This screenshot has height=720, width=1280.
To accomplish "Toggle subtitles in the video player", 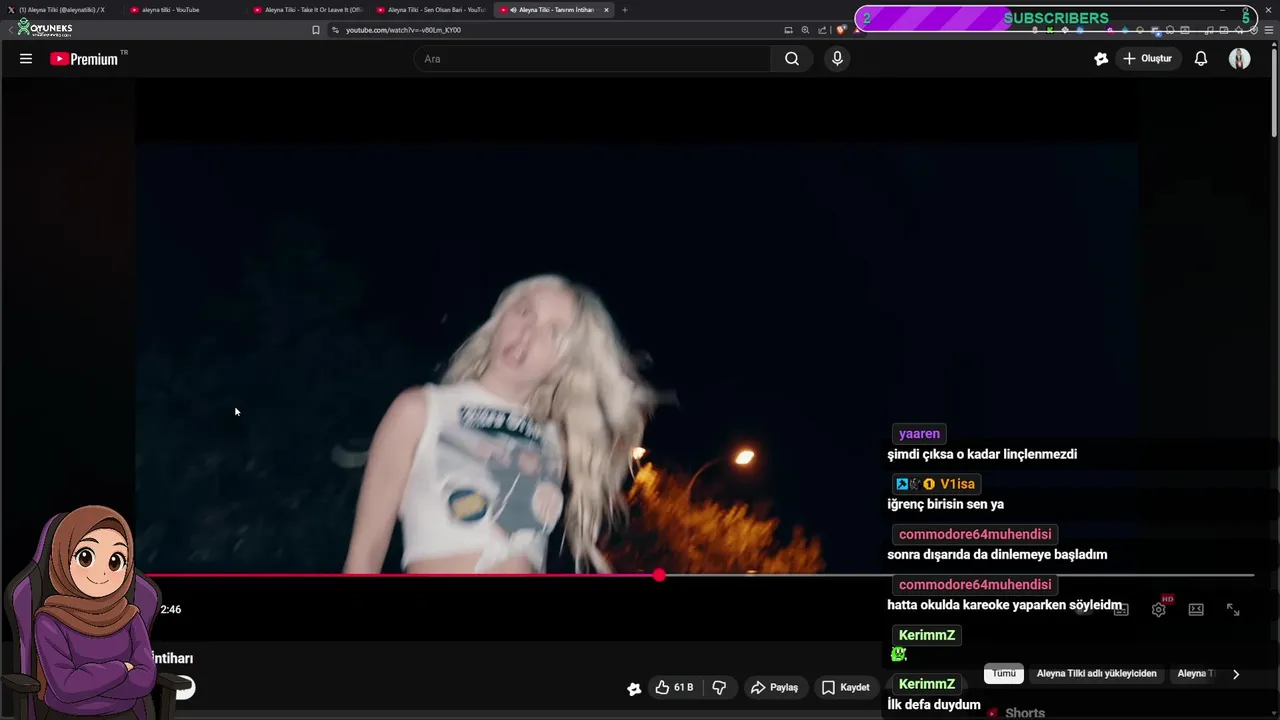I will tap(1121, 609).
